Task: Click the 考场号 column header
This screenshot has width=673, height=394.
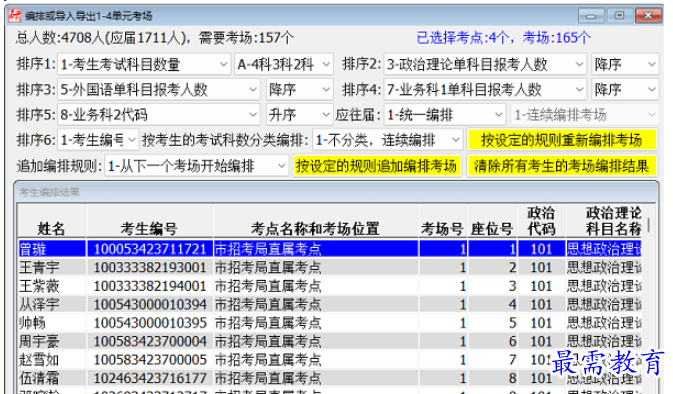Action: coord(443,221)
